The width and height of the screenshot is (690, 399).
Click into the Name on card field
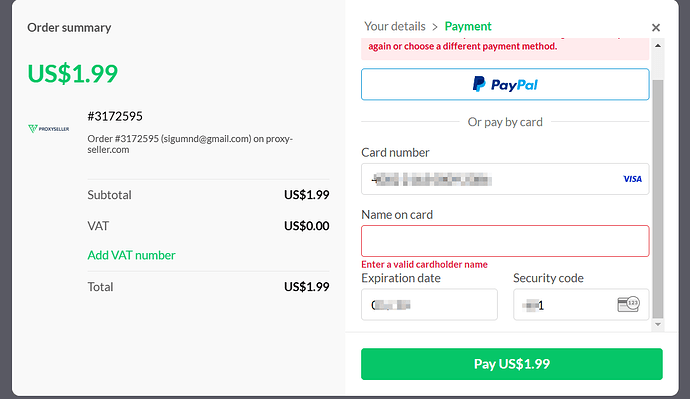click(505, 241)
